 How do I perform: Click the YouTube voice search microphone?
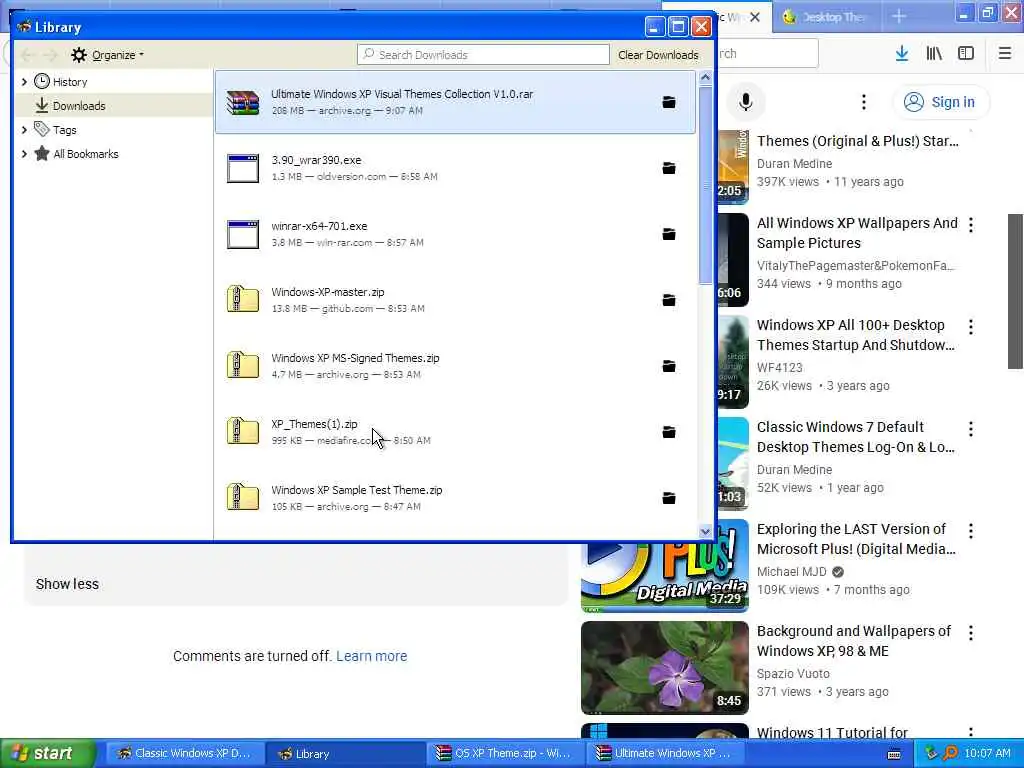(x=746, y=102)
